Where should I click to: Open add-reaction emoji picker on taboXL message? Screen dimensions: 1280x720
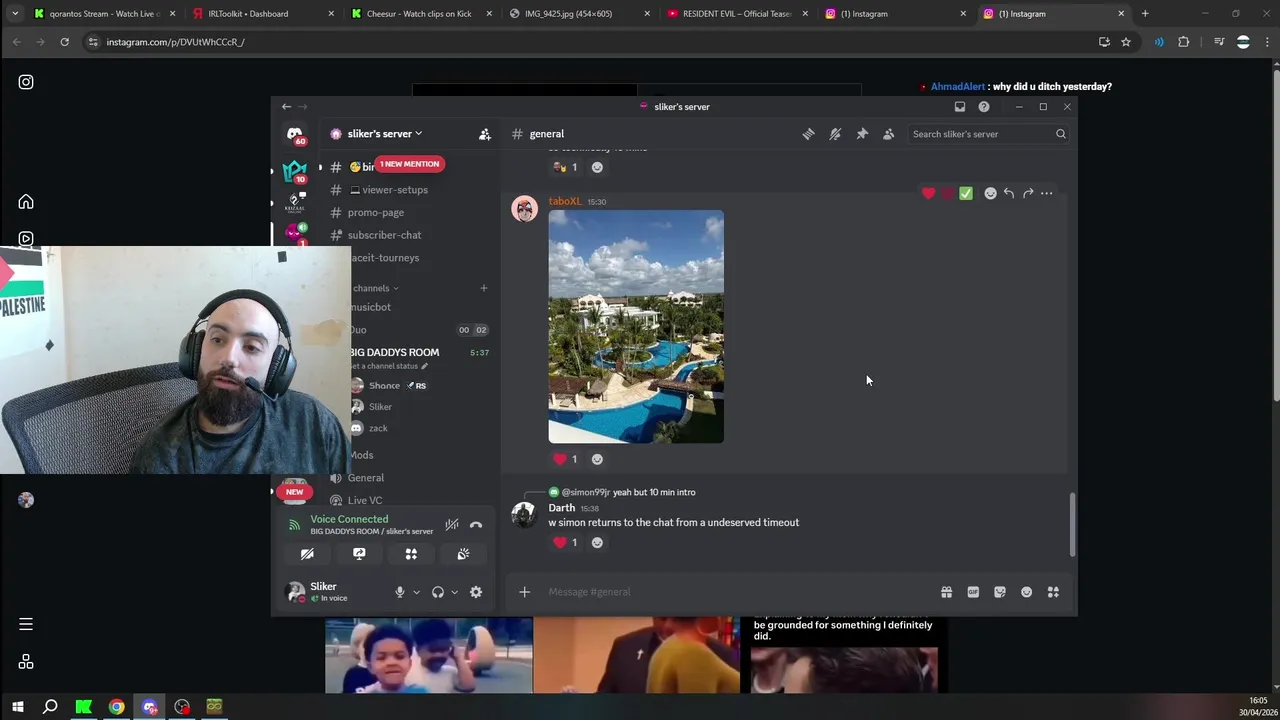click(x=990, y=193)
